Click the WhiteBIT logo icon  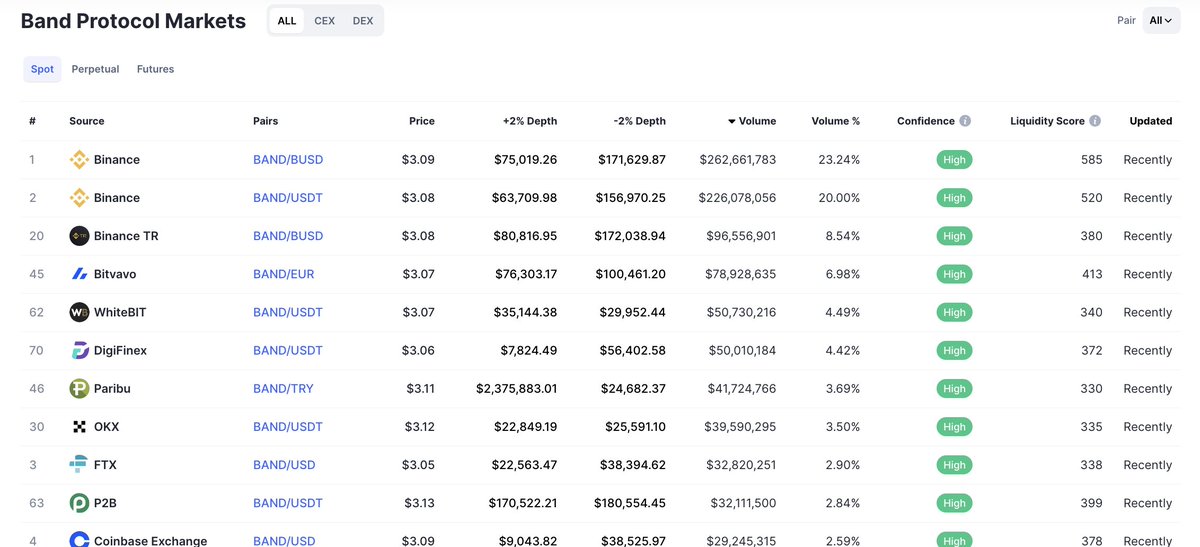(79, 312)
